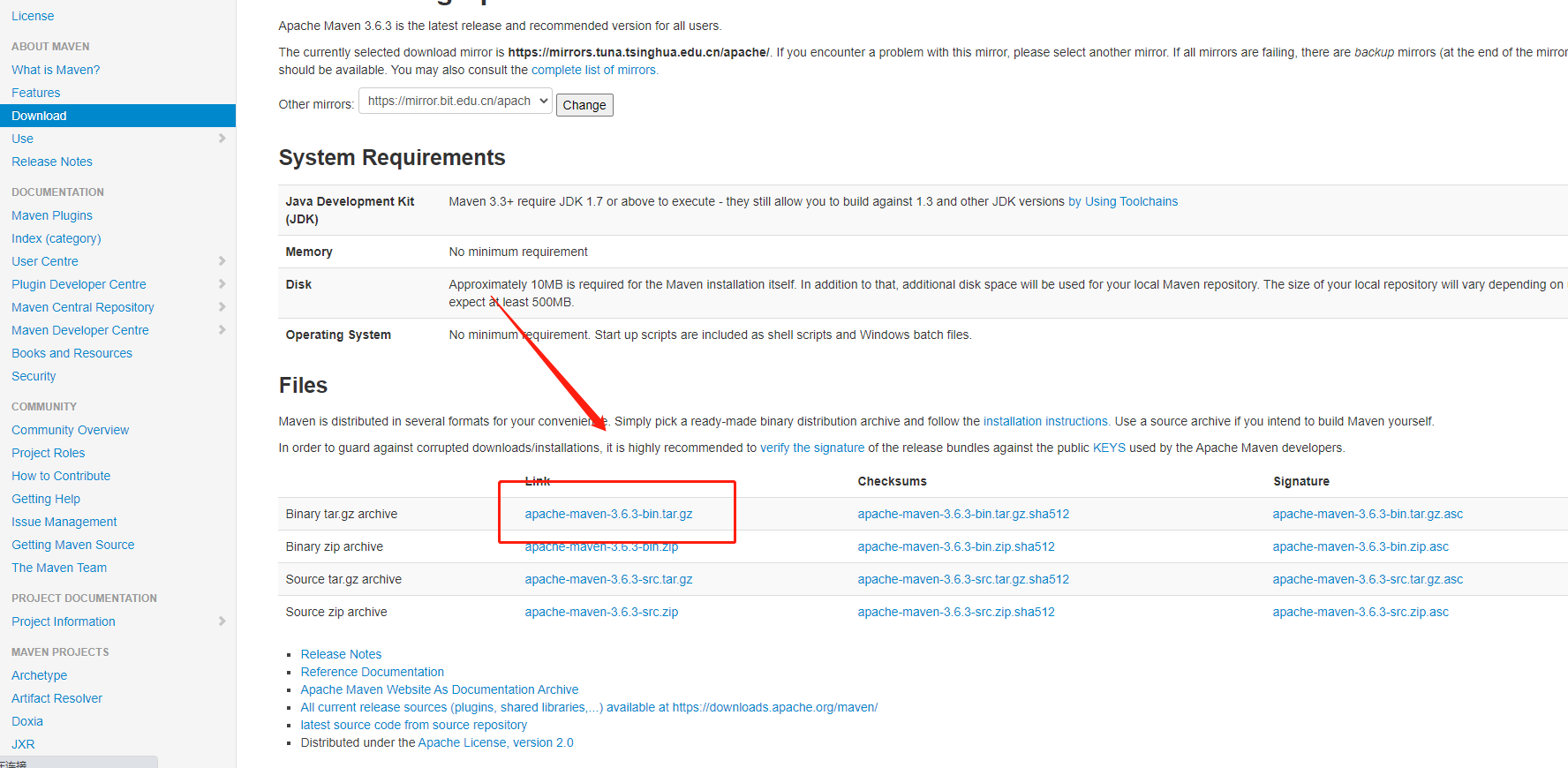
Task: Open The Maven Team link
Action: 59,568
